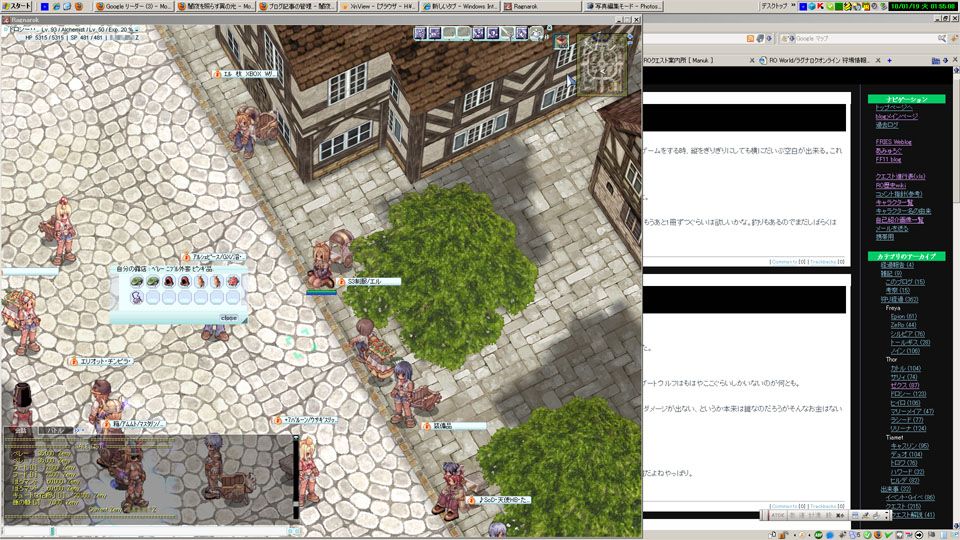Click ATOK button on IME toolbar

click(777, 516)
